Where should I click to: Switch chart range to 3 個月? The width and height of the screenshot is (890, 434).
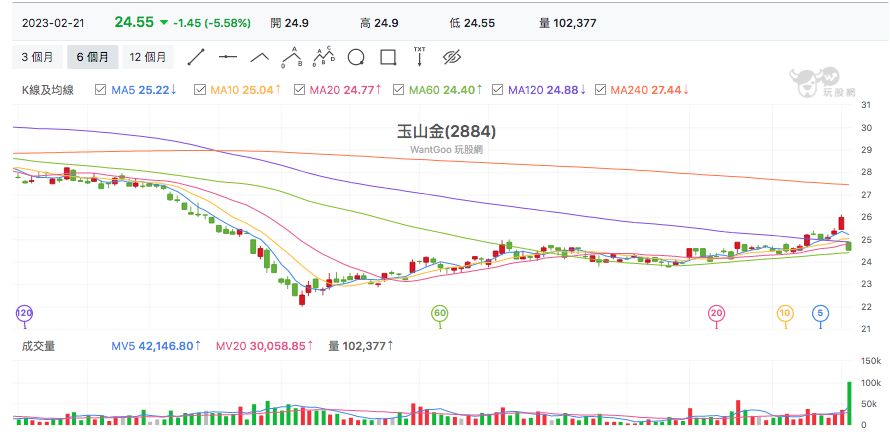37,57
